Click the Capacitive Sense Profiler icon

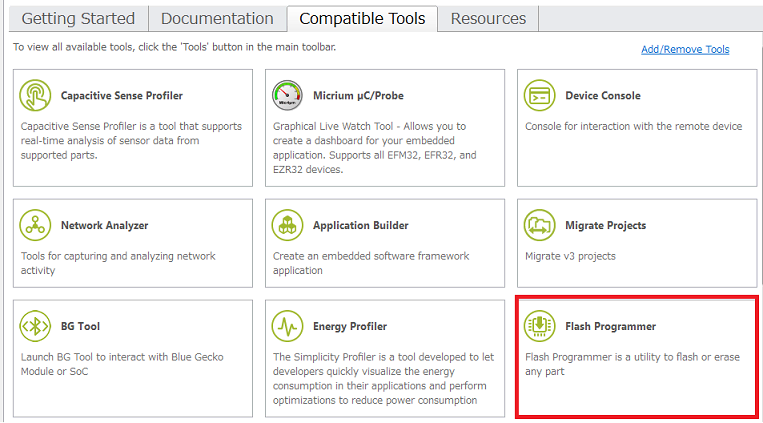tap(35, 95)
